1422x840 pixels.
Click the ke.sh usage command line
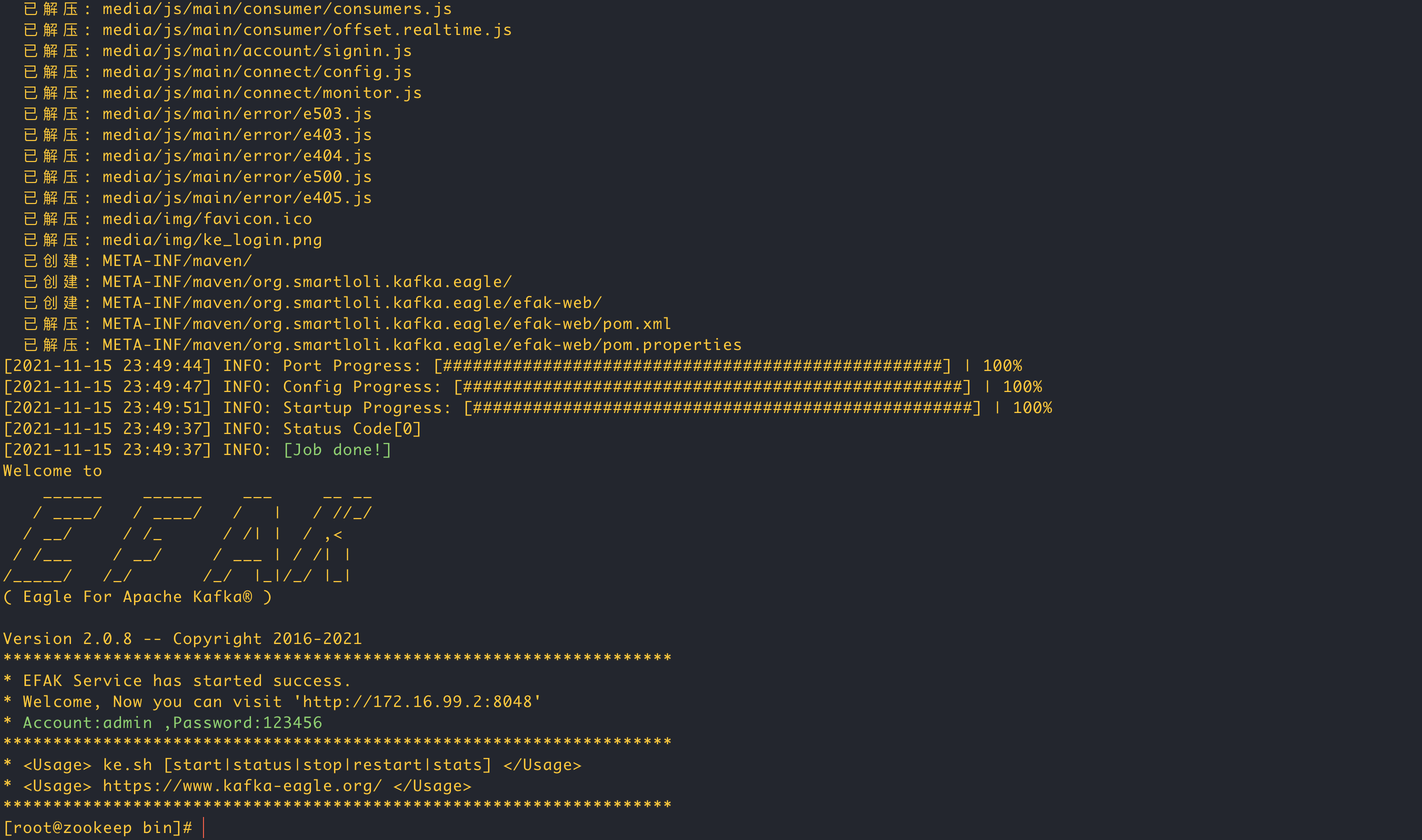pos(302,765)
